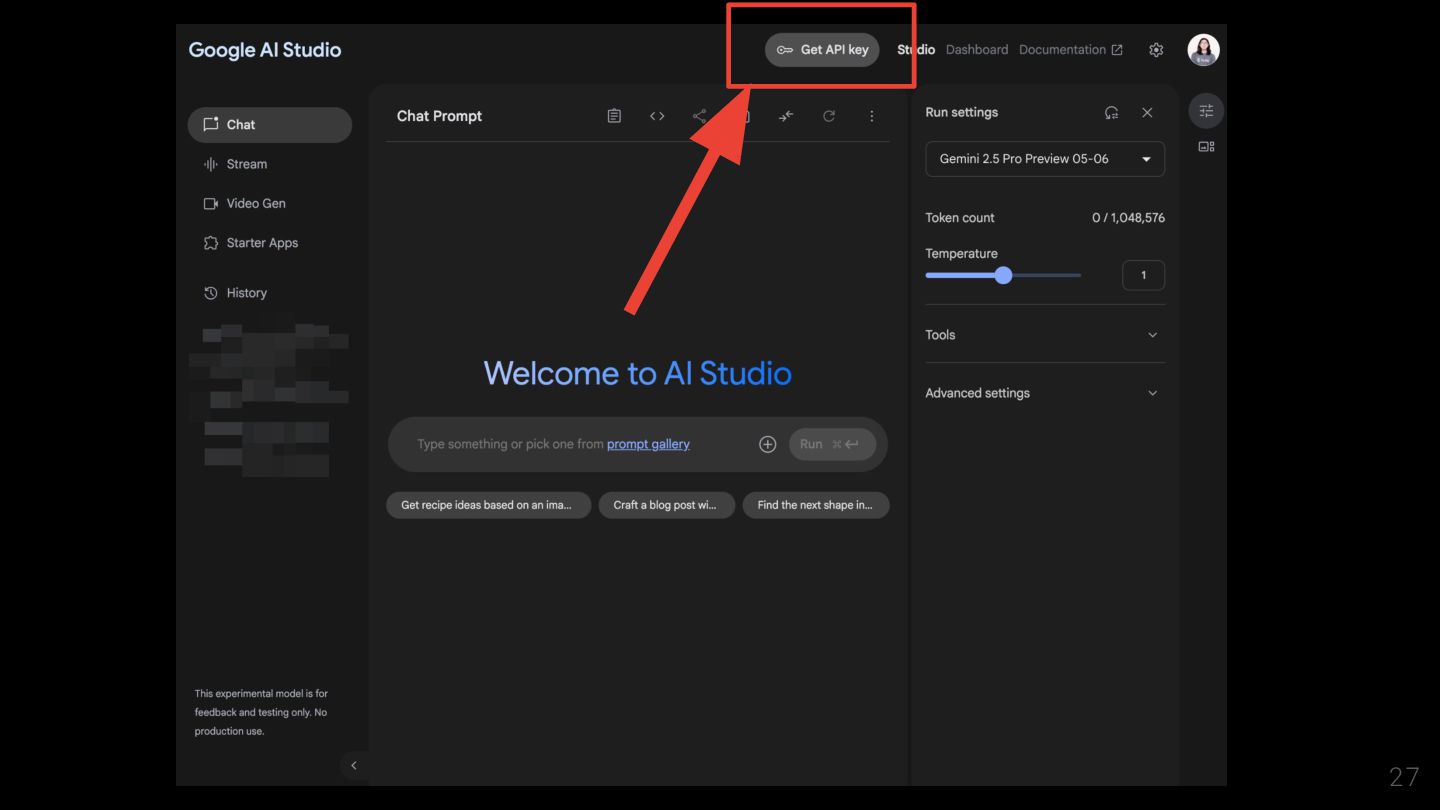Click the Temperature value field
1440x810 pixels.
click(x=1143, y=275)
